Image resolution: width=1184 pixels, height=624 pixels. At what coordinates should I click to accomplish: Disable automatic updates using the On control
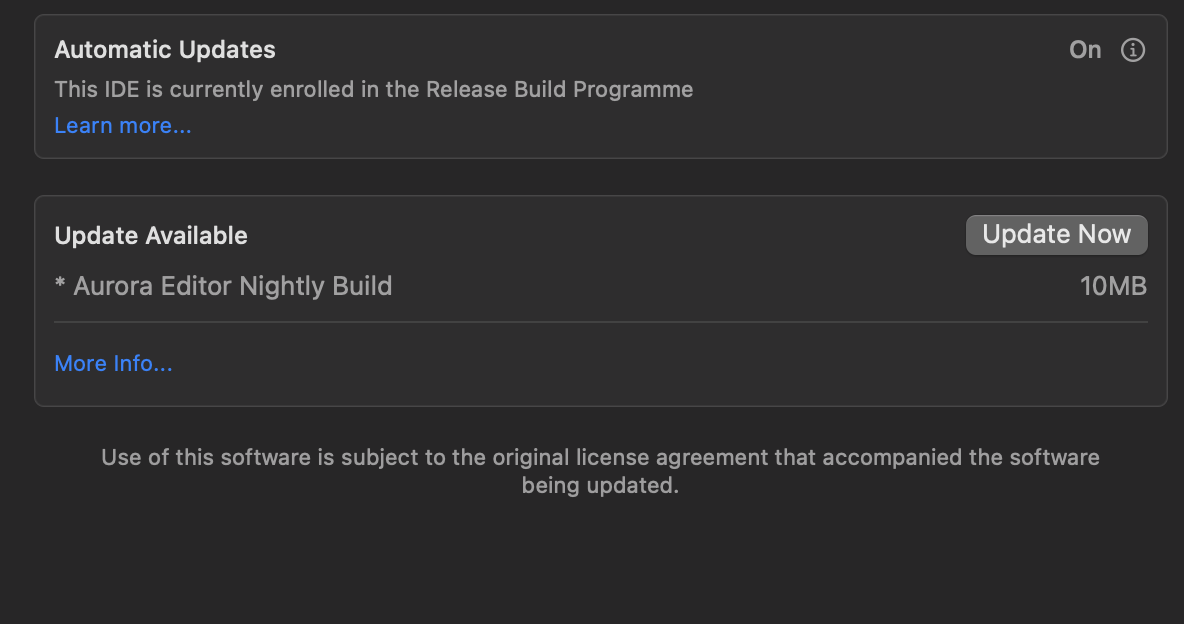1084,49
